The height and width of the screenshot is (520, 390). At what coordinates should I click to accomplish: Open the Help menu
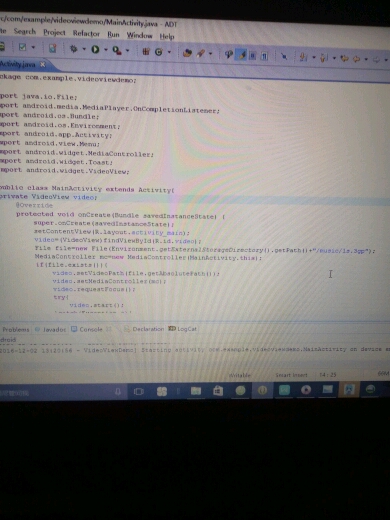coord(167,37)
